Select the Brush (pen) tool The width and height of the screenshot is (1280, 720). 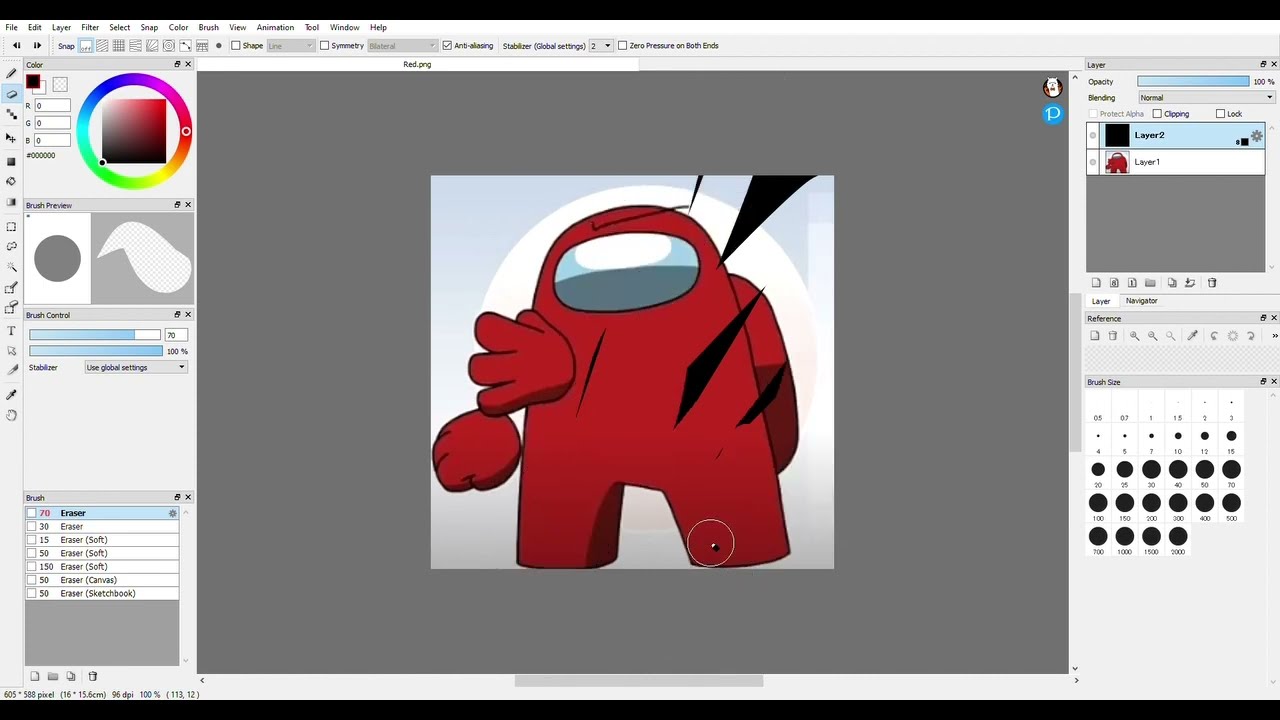pos(11,73)
